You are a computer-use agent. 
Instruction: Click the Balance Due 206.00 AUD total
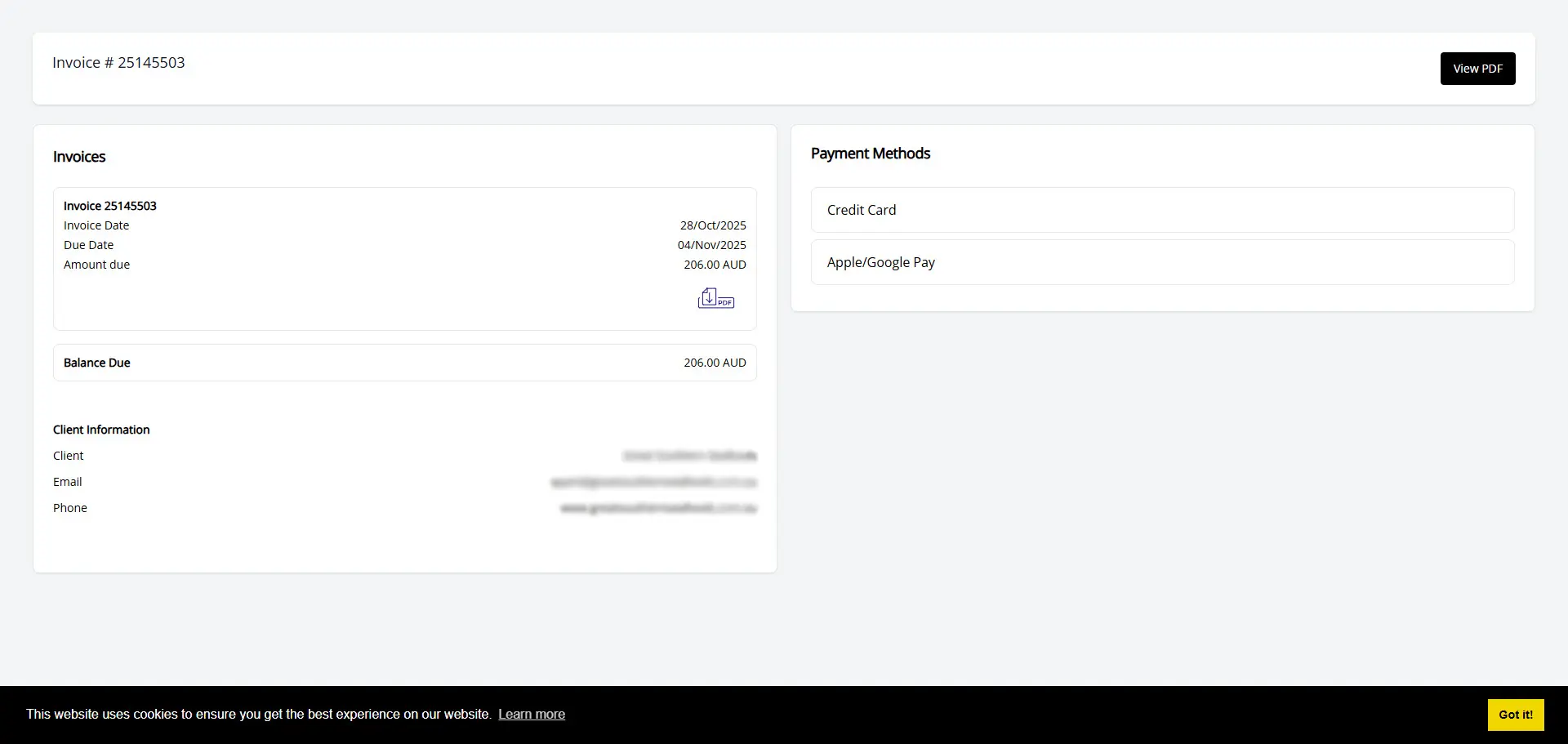click(715, 363)
